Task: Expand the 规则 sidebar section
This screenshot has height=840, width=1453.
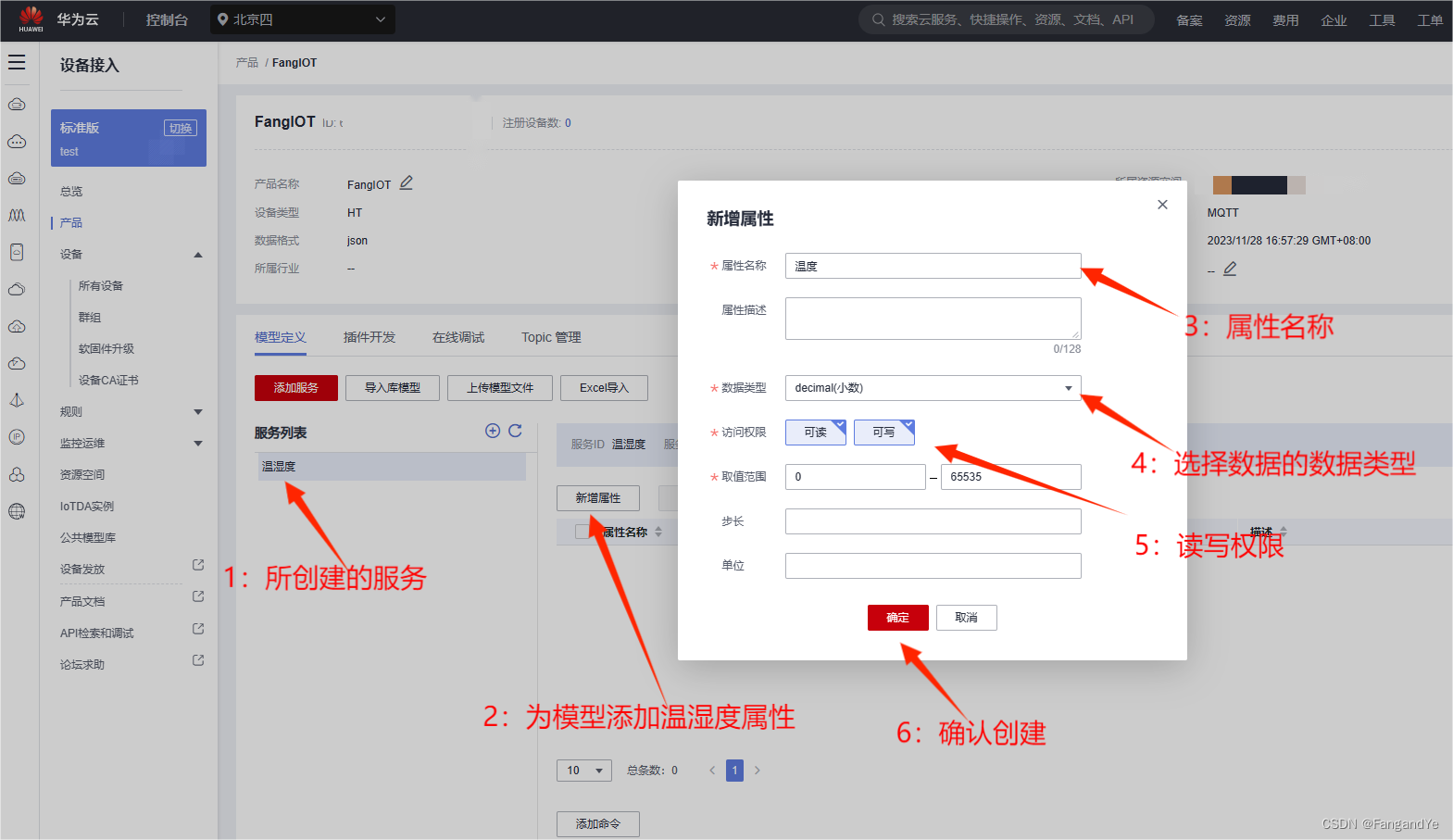Action: (198, 412)
